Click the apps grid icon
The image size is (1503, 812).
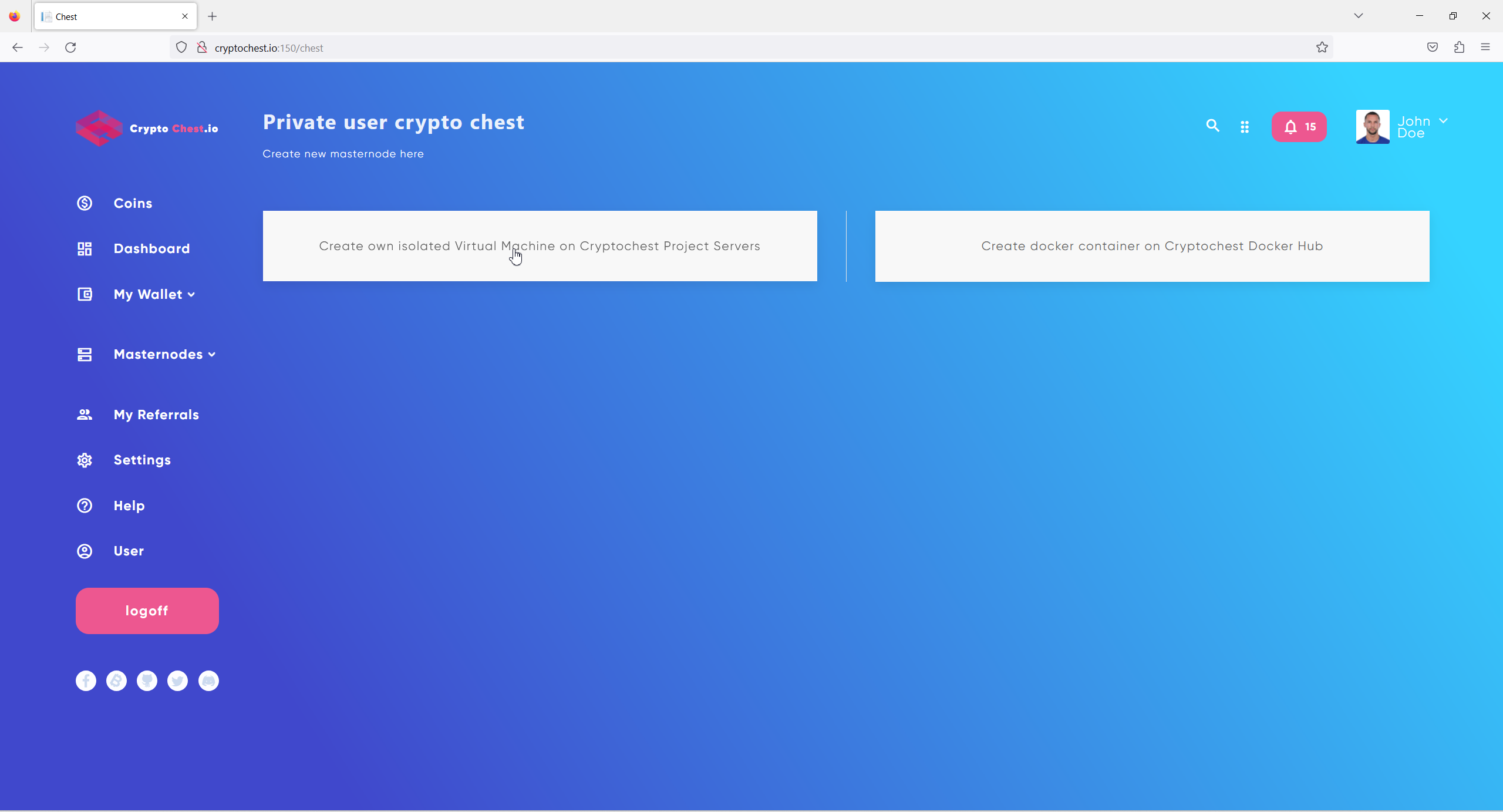click(x=1245, y=127)
